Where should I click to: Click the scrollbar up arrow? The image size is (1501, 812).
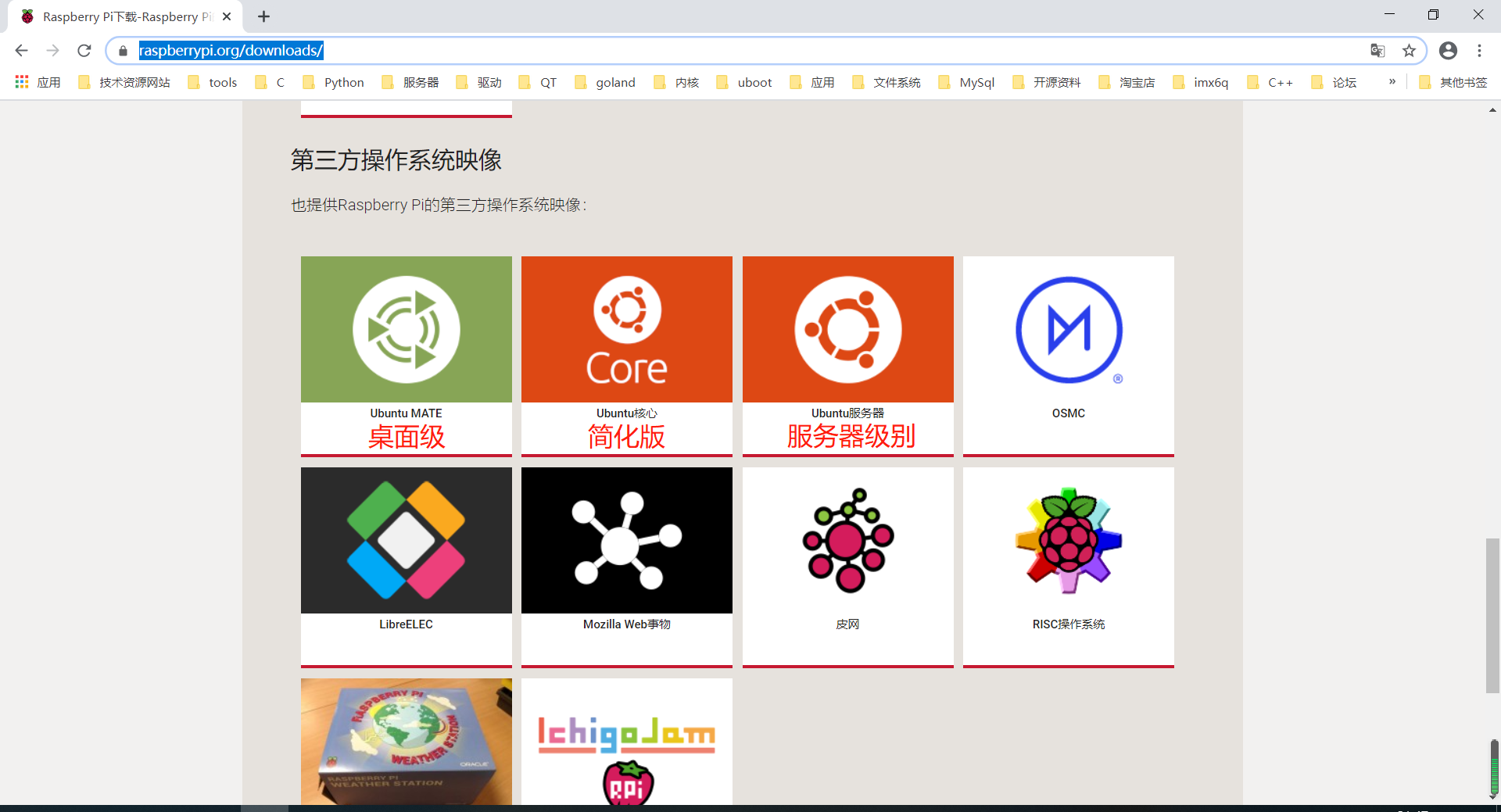[1492, 110]
